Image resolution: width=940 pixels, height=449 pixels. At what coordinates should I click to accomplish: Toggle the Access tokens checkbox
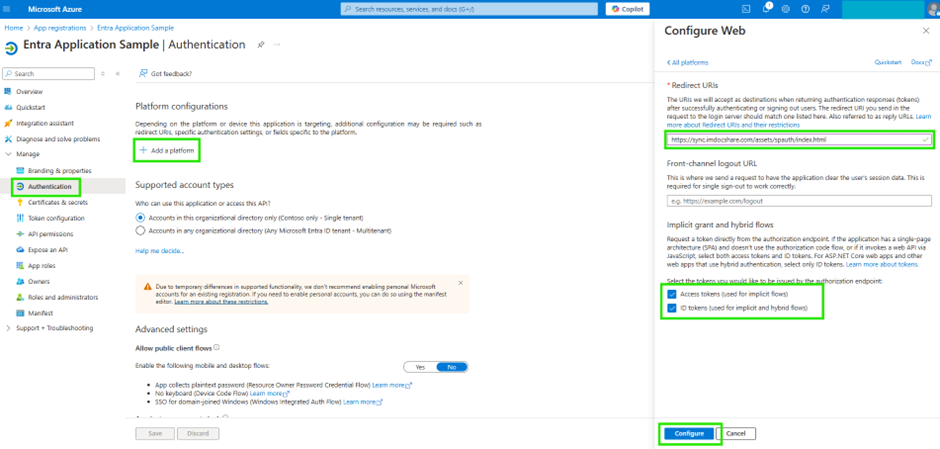(671, 294)
